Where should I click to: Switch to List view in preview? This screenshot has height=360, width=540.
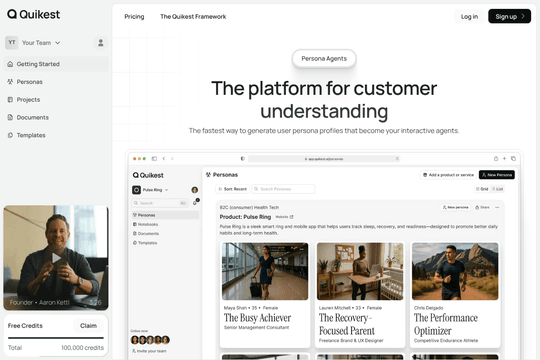[498, 189]
